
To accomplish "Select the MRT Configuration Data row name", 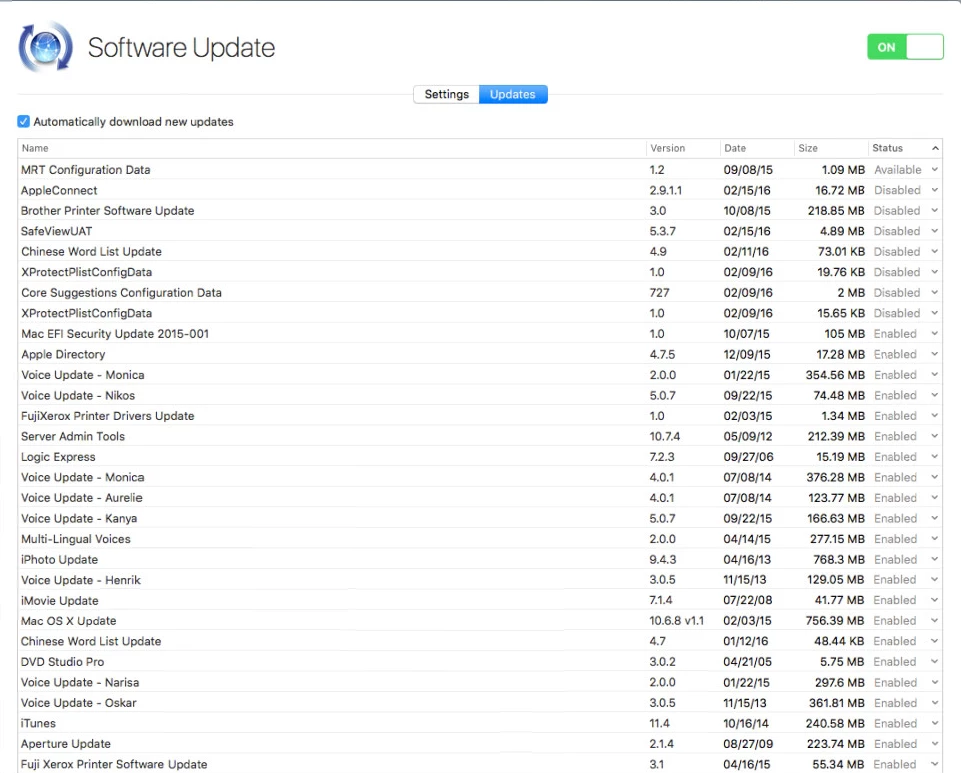I will (85, 170).
